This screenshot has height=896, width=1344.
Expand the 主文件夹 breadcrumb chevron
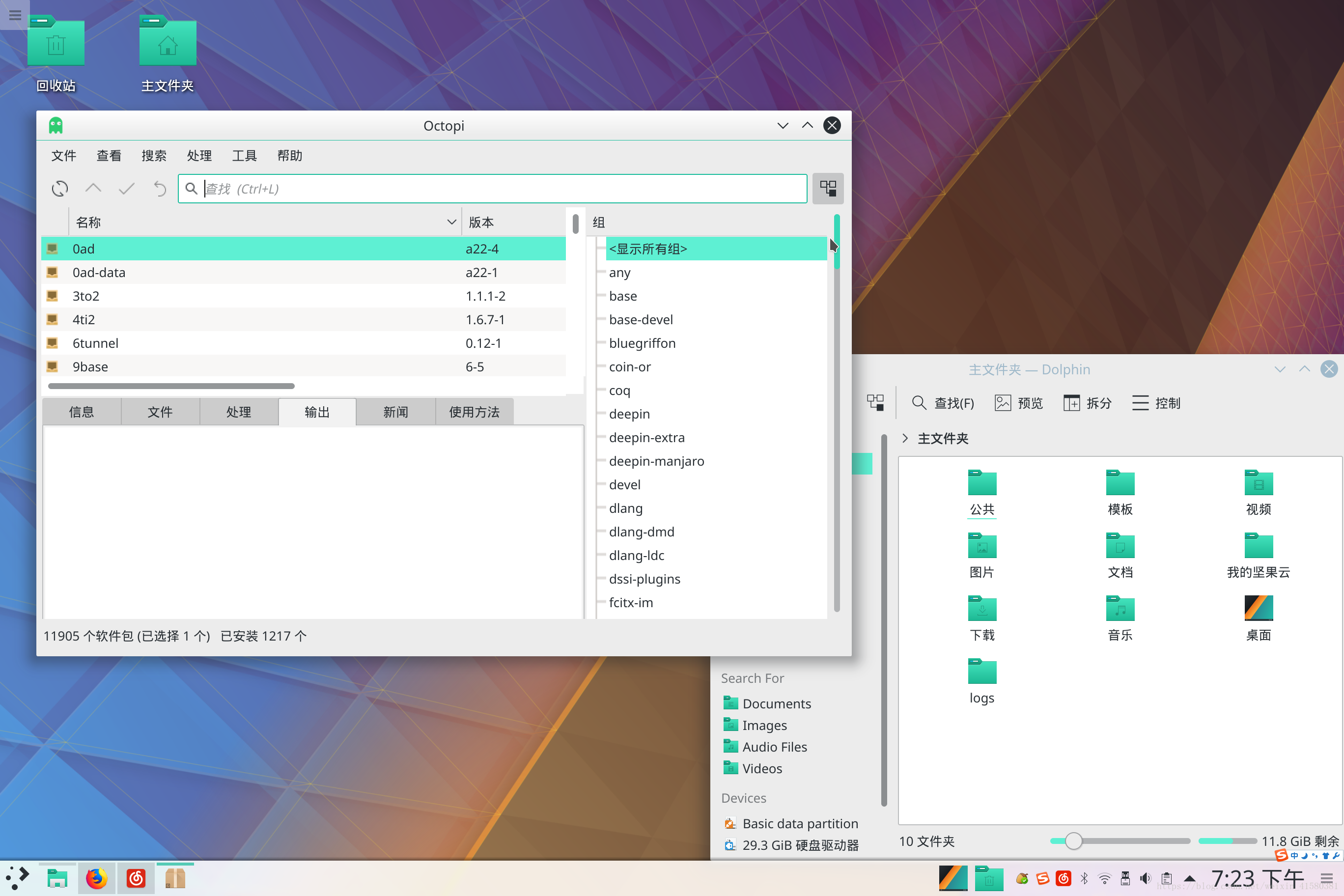905,438
